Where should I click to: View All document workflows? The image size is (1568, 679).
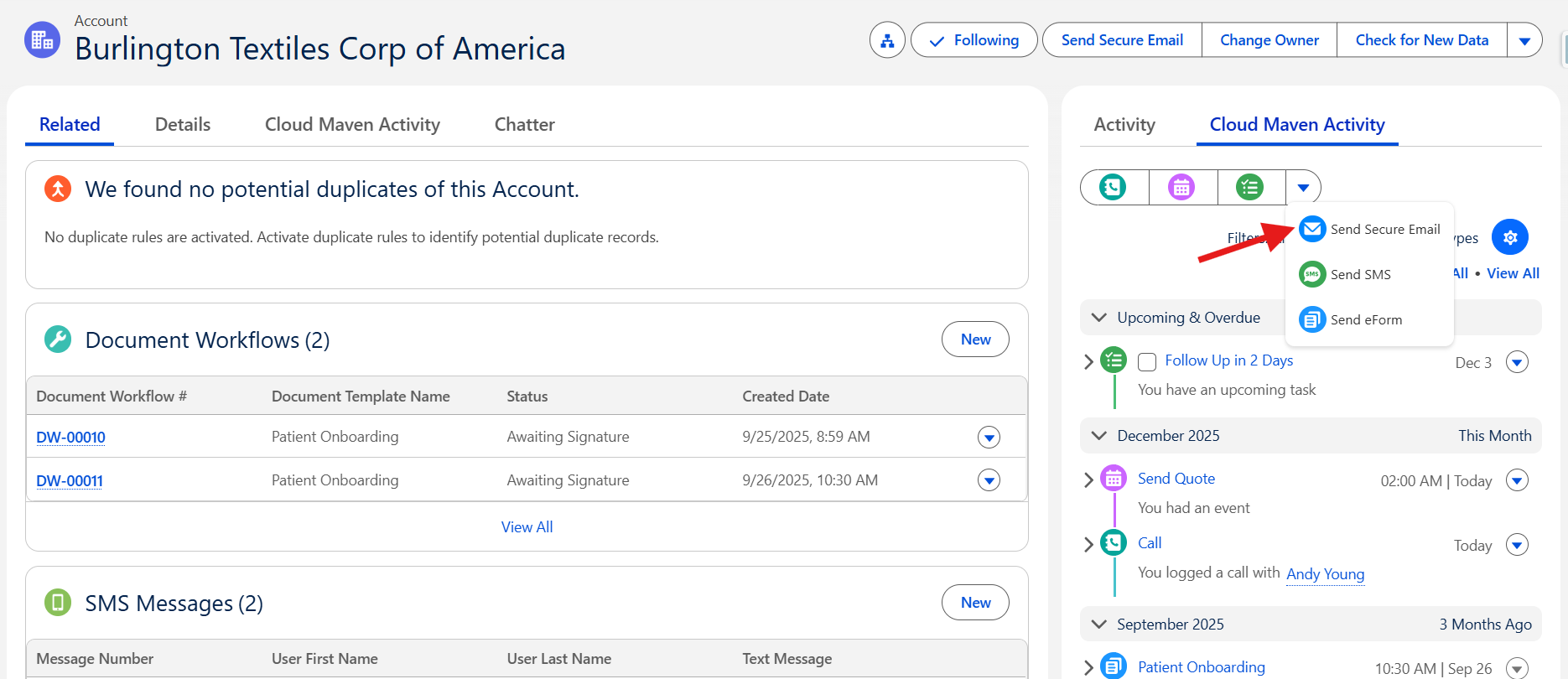527,527
